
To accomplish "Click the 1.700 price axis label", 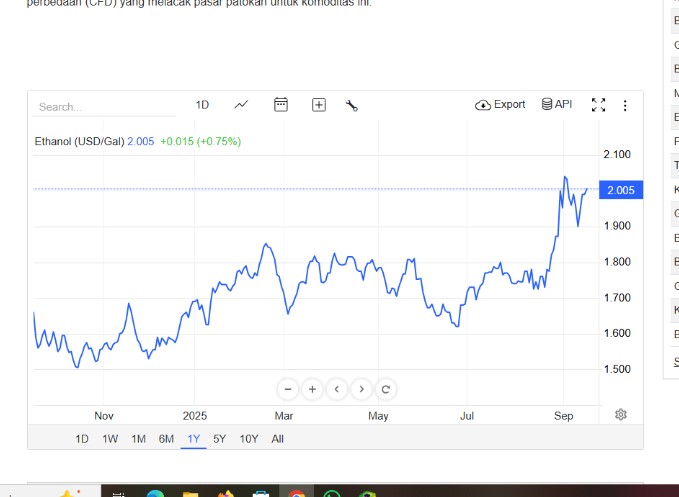I will point(617,298).
